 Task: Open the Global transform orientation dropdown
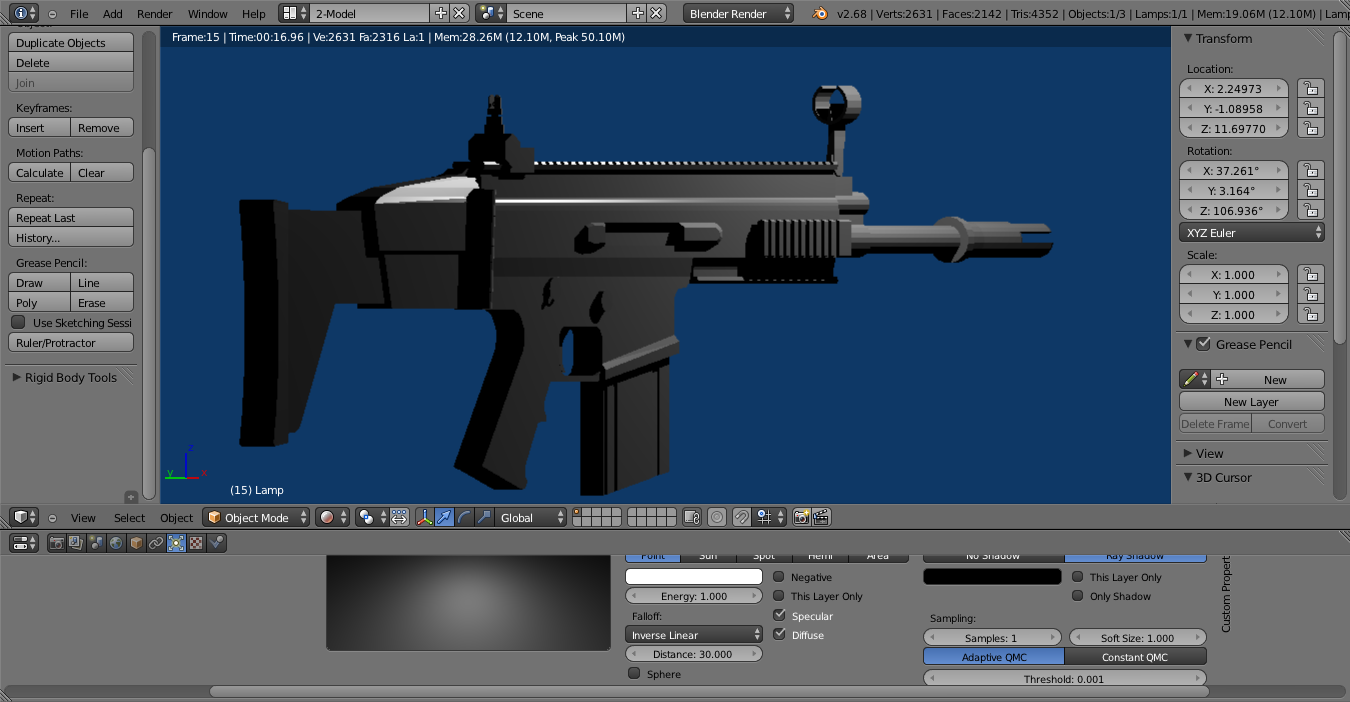point(531,517)
